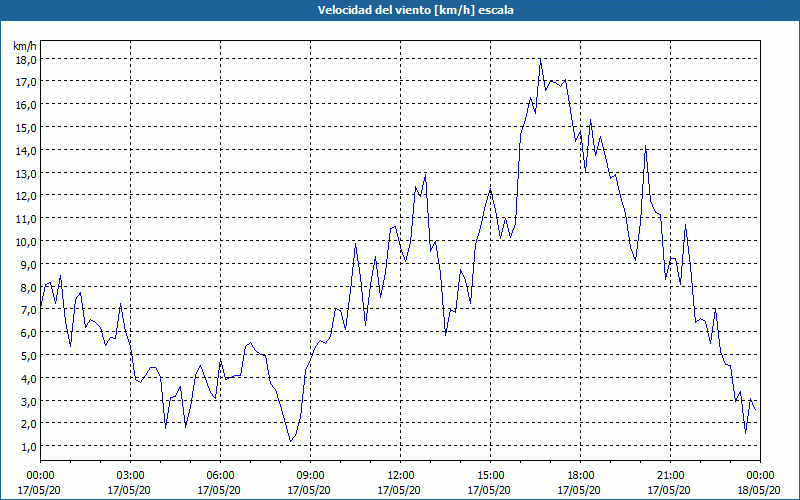Screen dimensions: 800x500
Task: Click the 7,0 value on the y-axis
Action: 28,310
